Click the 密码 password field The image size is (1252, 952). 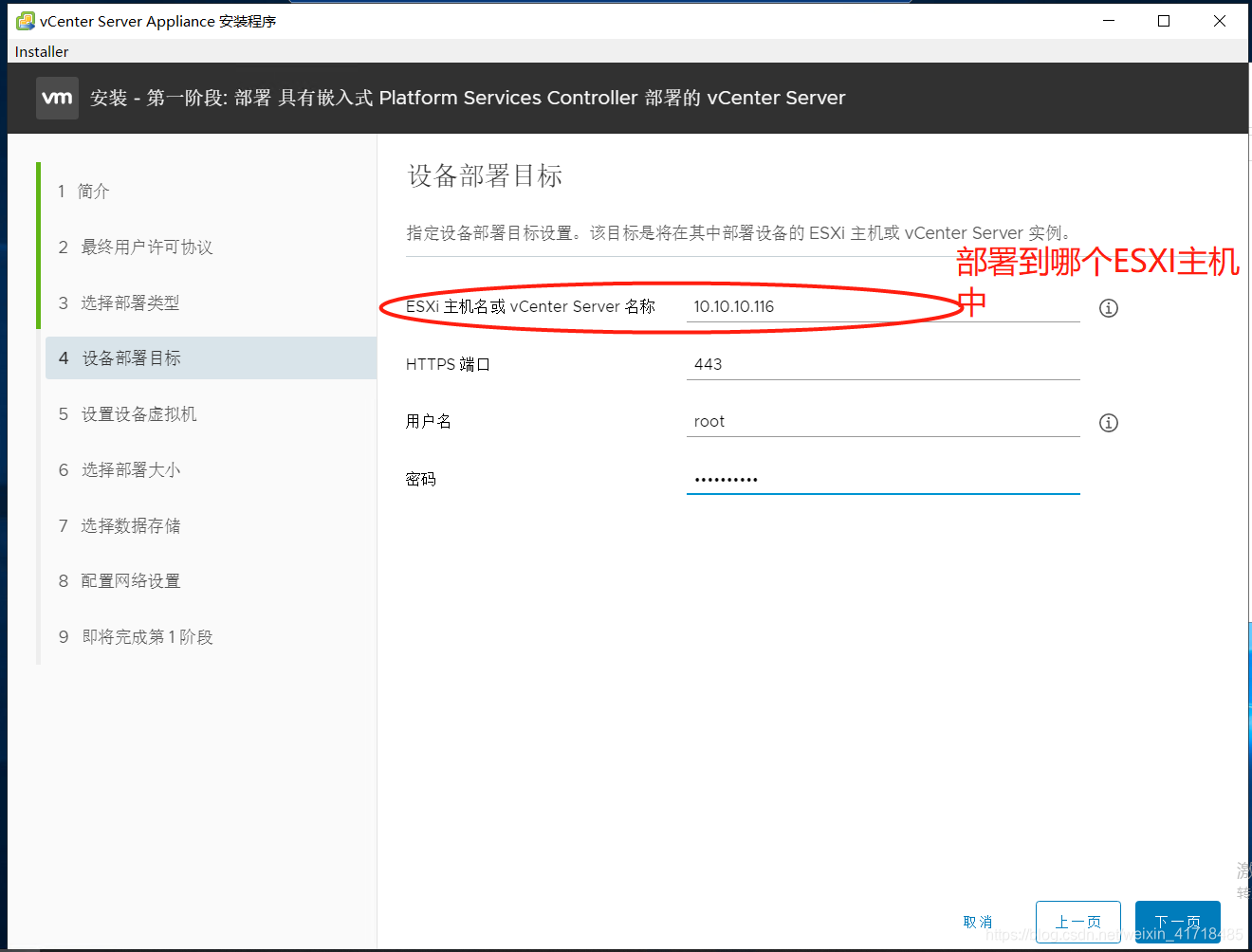[x=883, y=479]
